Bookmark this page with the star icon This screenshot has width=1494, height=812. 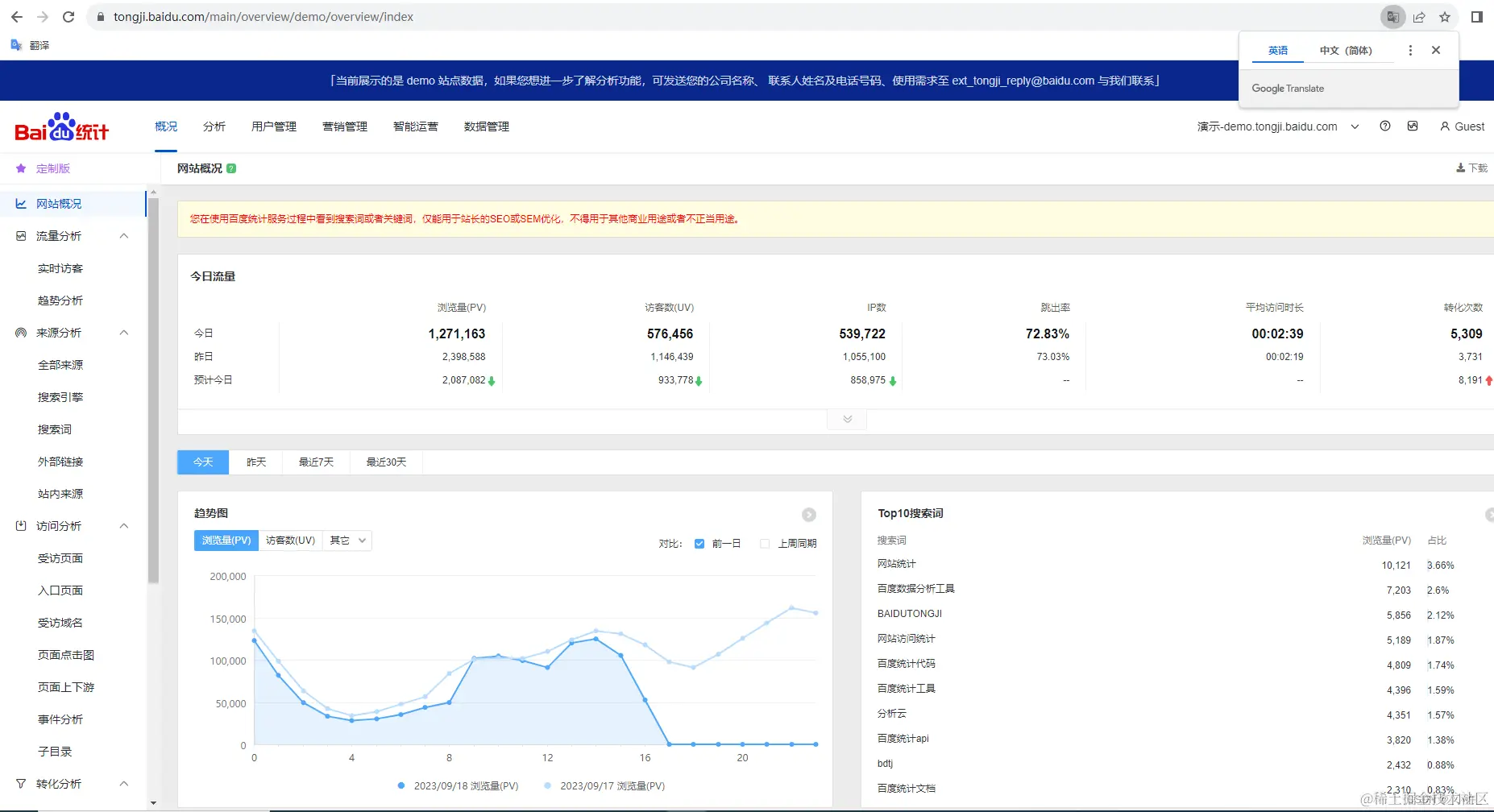pyautogui.click(x=1445, y=17)
